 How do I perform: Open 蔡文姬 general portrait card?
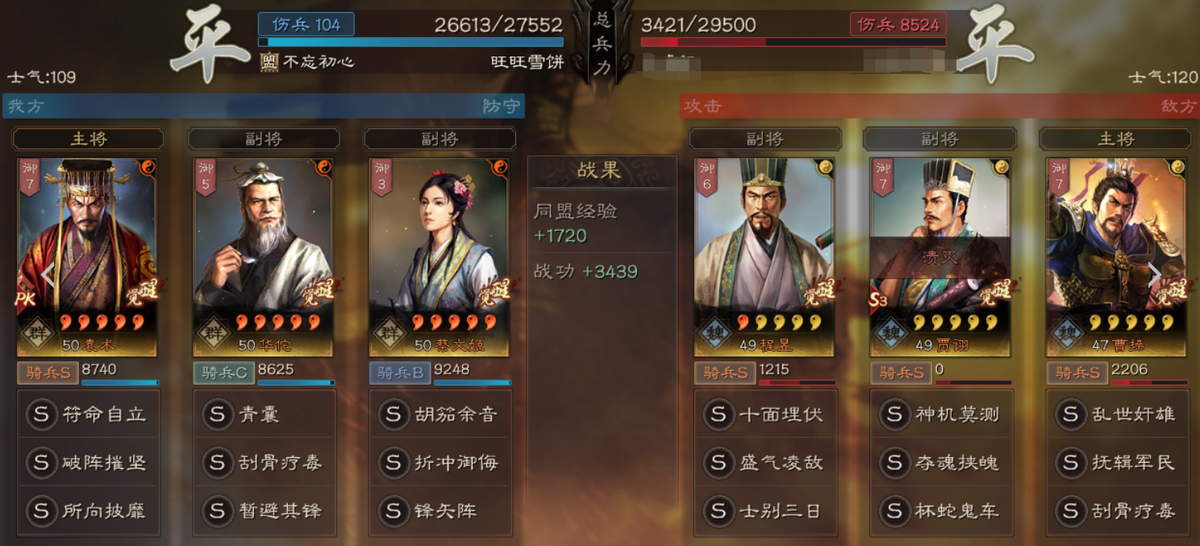point(438,257)
